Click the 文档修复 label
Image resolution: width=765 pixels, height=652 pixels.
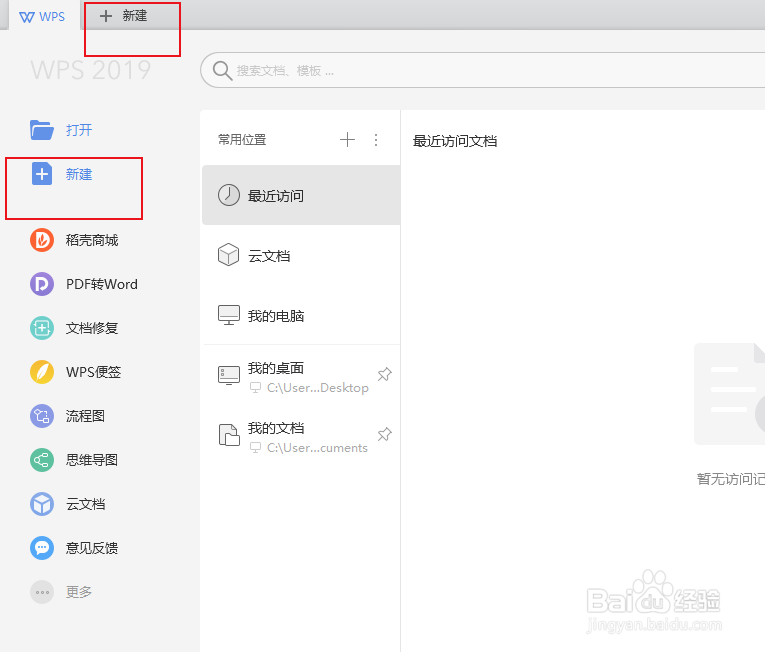click(92, 328)
